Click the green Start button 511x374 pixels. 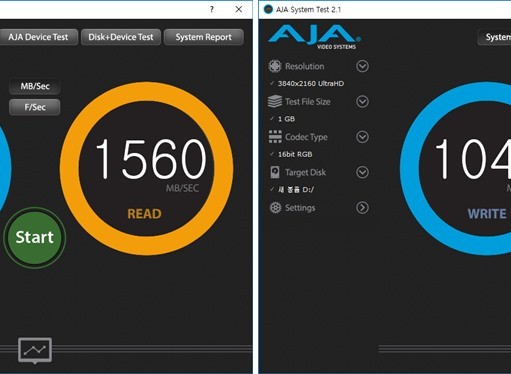pos(35,237)
